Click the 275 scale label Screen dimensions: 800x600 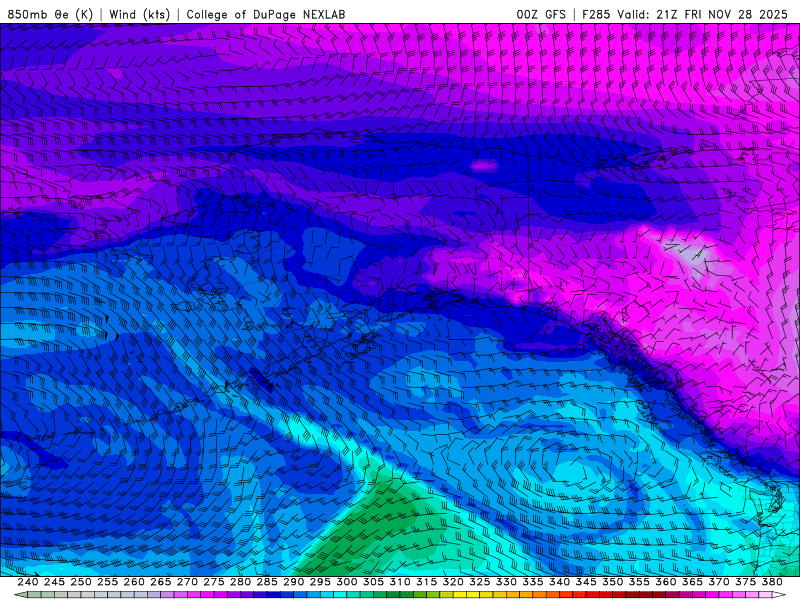tap(214, 582)
